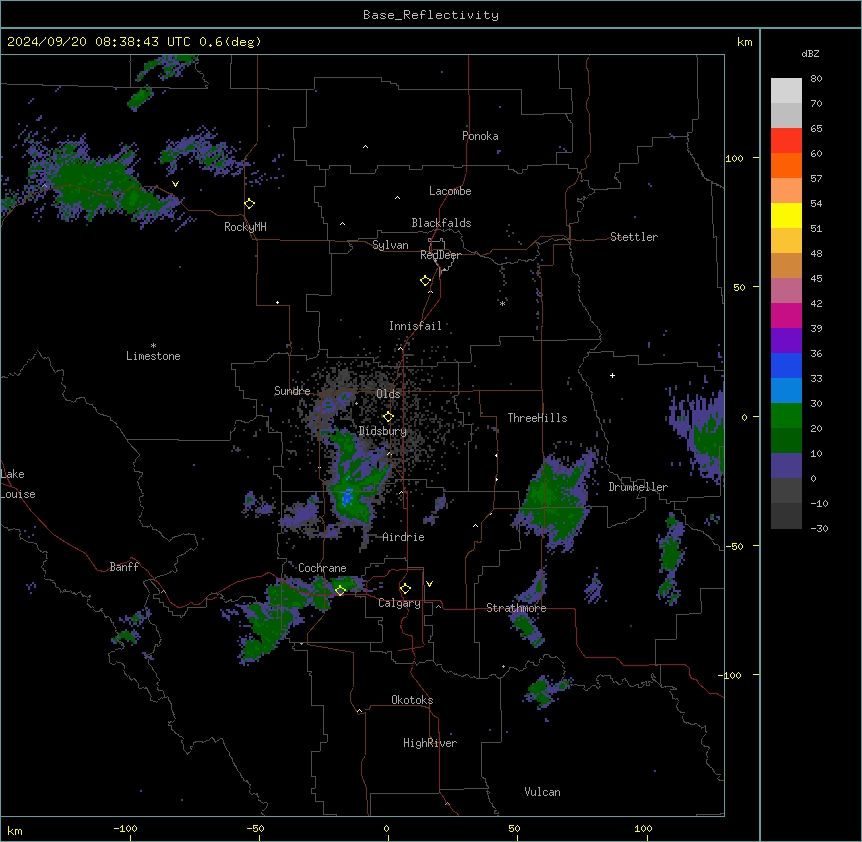Select the Sundre label
Viewport: 862px width, 842px height.
pyautogui.click(x=292, y=391)
